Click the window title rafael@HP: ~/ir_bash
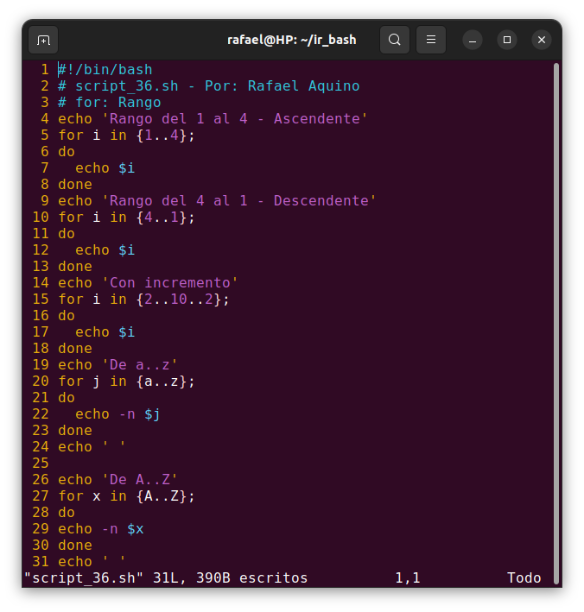The image size is (584, 612). click(292, 40)
